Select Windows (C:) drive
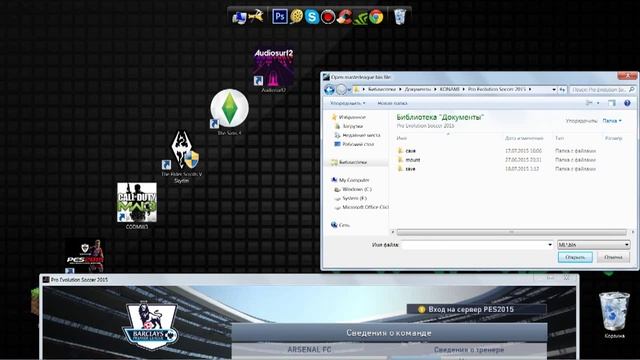The width and height of the screenshot is (640, 360). click(x=357, y=189)
